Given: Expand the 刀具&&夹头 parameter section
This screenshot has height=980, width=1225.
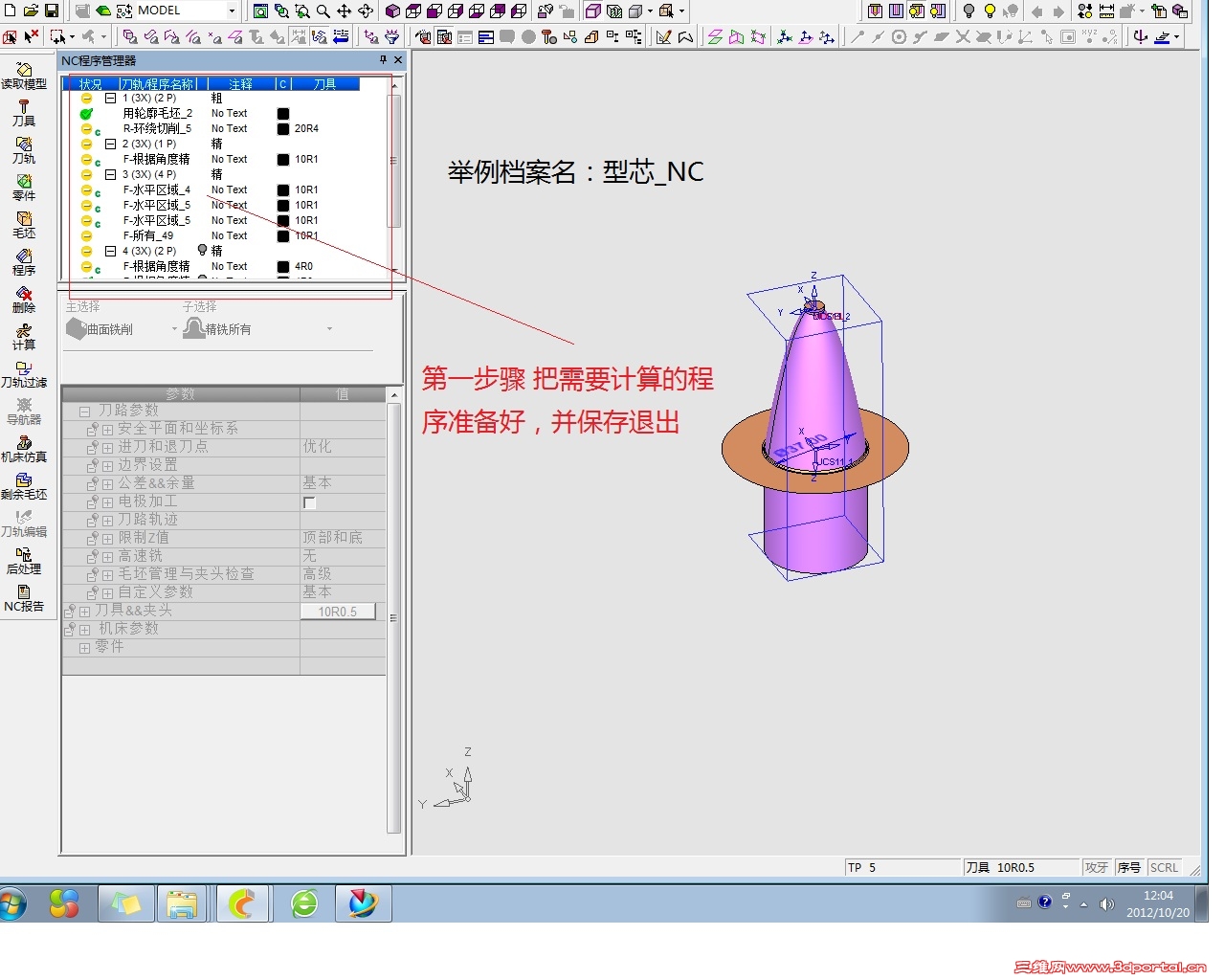Looking at the screenshot, I should (x=84, y=612).
